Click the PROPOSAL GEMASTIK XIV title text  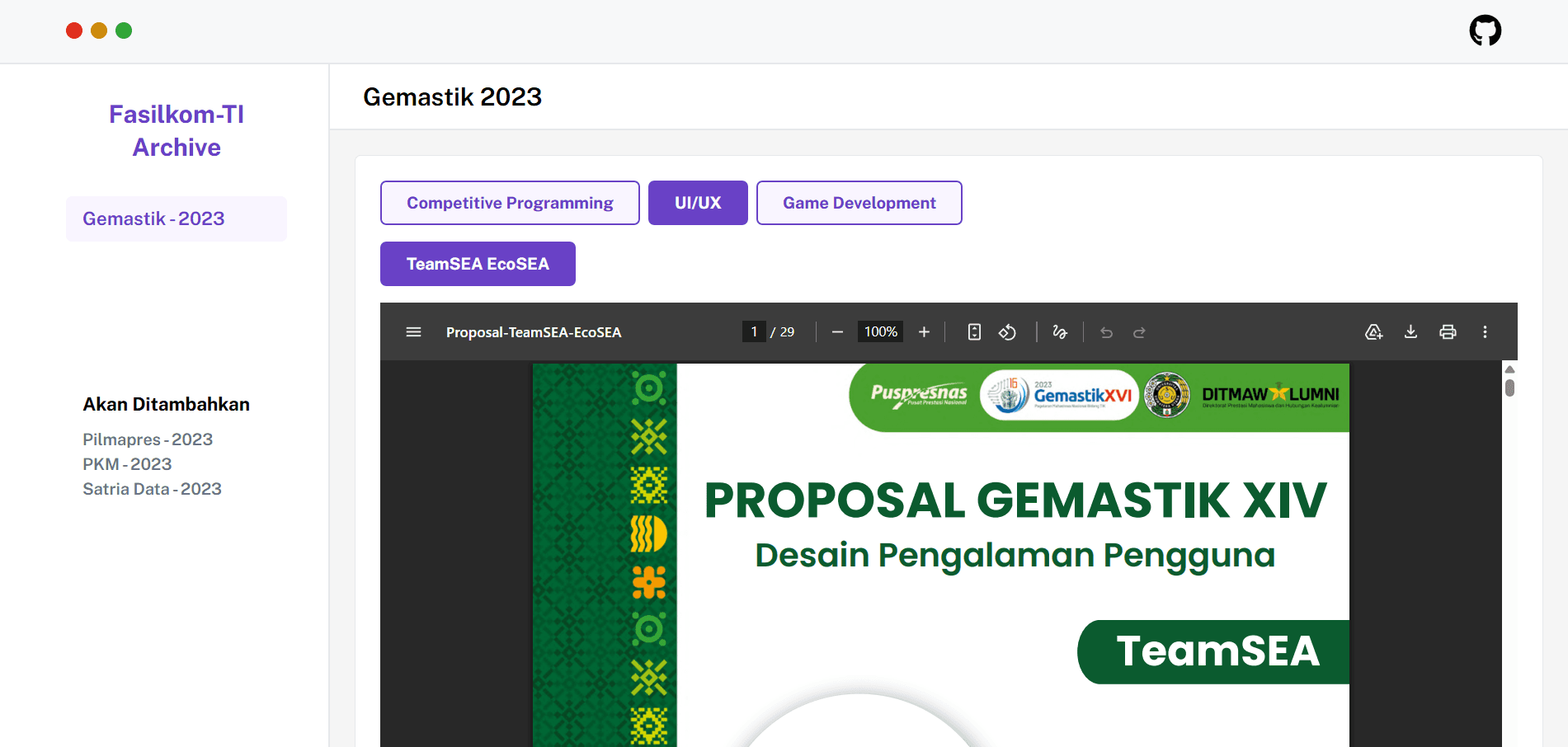[x=1015, y=500]
